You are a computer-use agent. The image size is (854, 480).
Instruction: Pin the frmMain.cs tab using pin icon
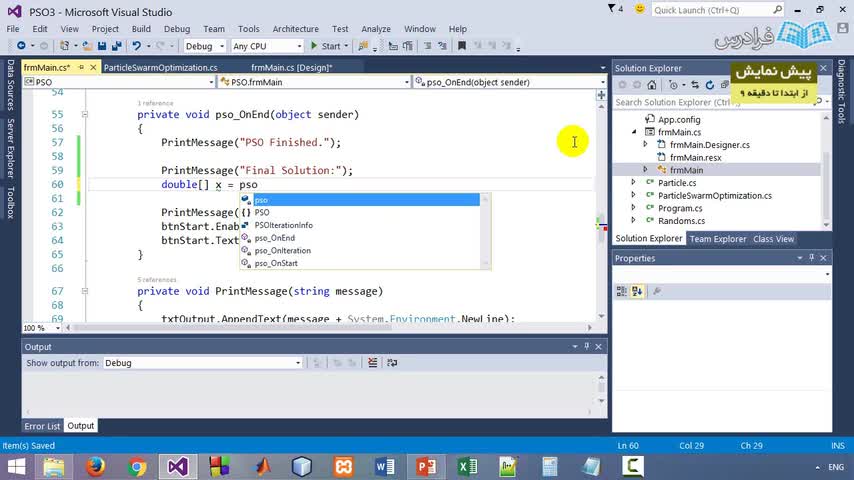point(81,68)
